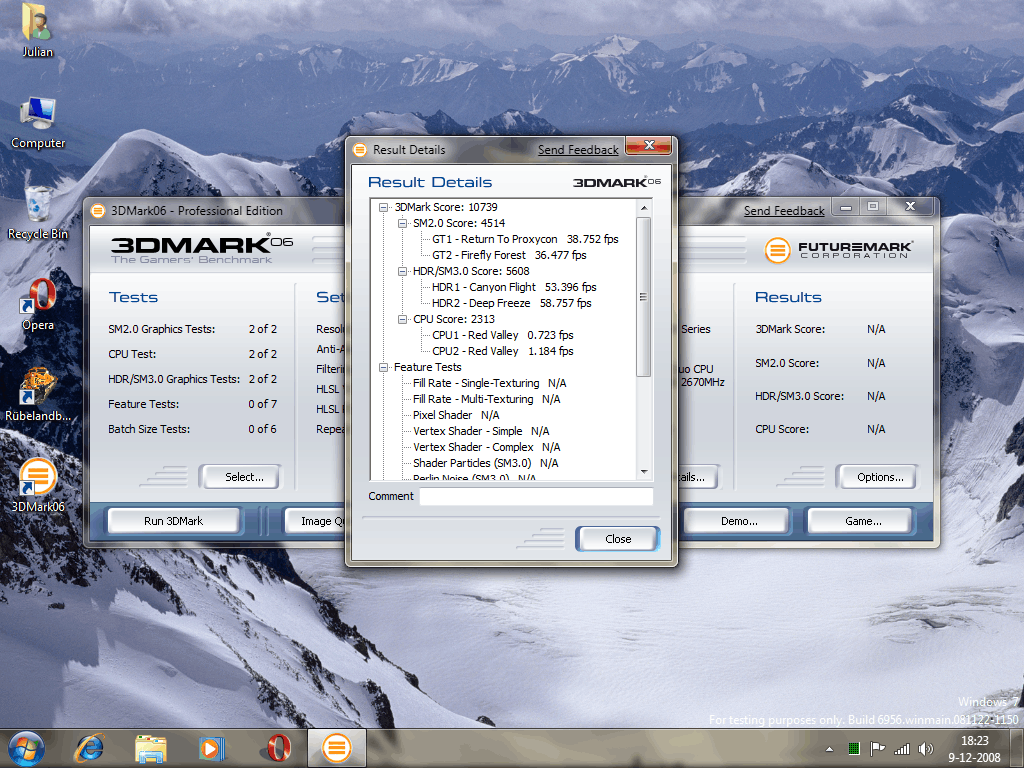Collapse the SM2.0 Score node

click(402, 223)
